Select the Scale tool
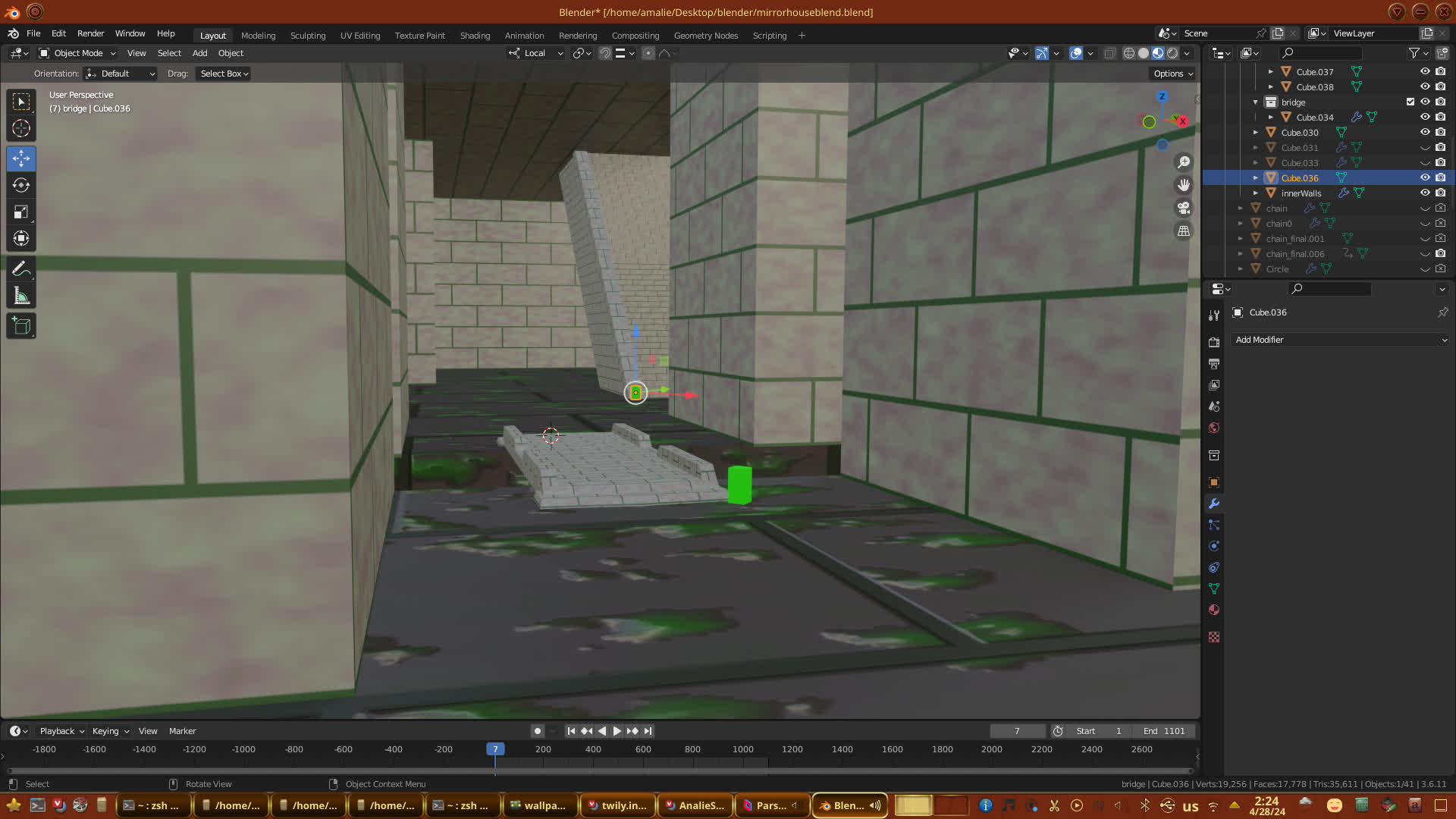The image size is (1456, 819). 21,212
